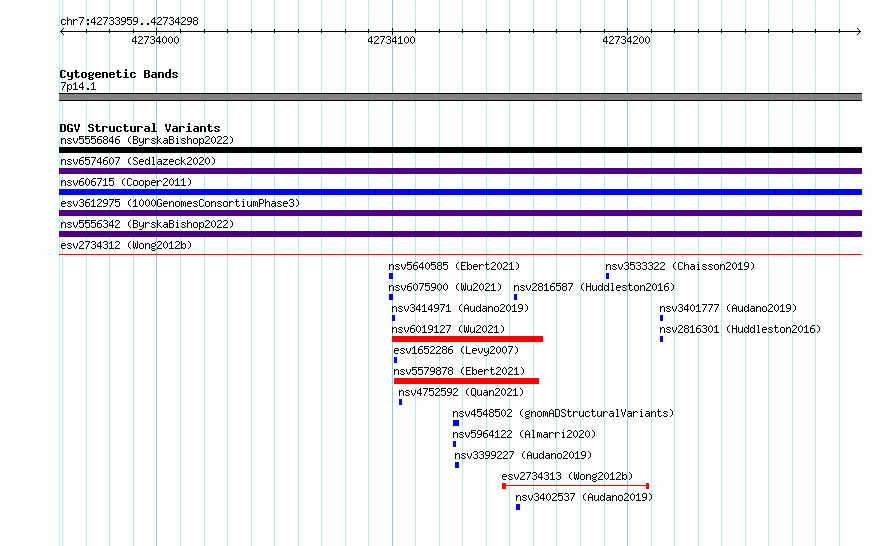Select blue marker under nsv3401777

(661, 318)
